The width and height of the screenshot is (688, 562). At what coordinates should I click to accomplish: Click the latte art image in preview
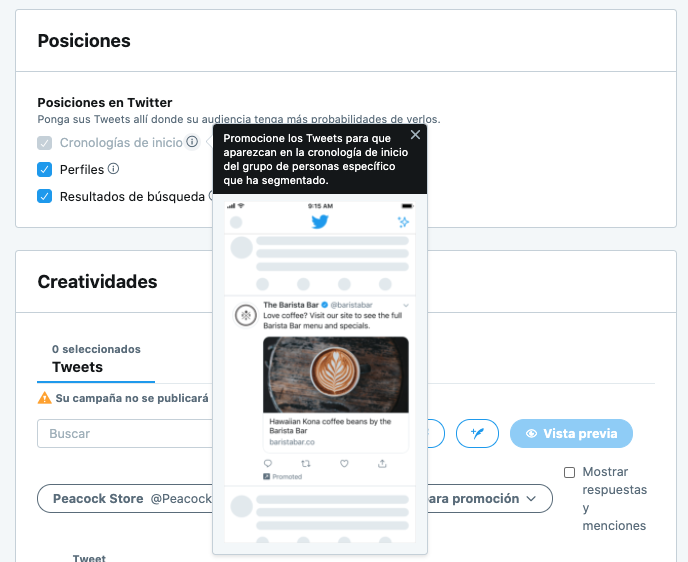point(336,375)
